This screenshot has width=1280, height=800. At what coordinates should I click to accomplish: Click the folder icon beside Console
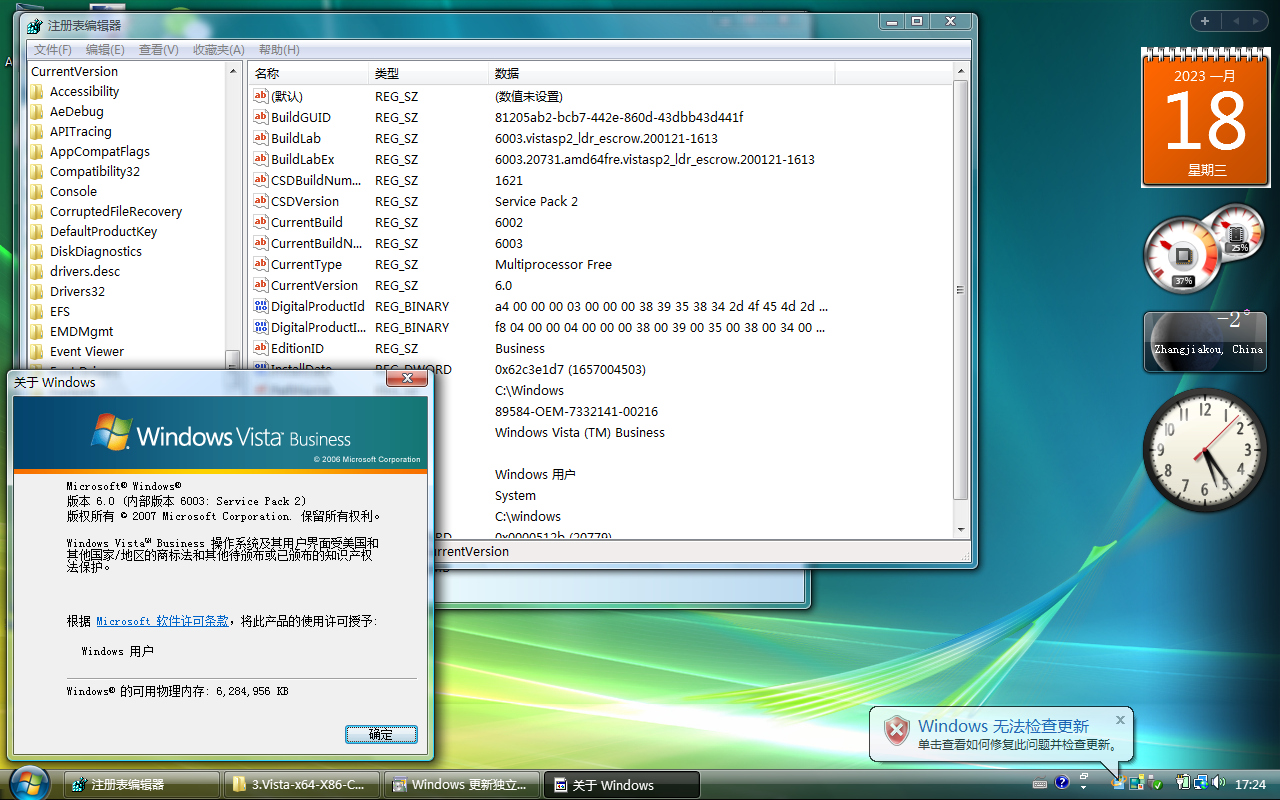click(37, 191)
